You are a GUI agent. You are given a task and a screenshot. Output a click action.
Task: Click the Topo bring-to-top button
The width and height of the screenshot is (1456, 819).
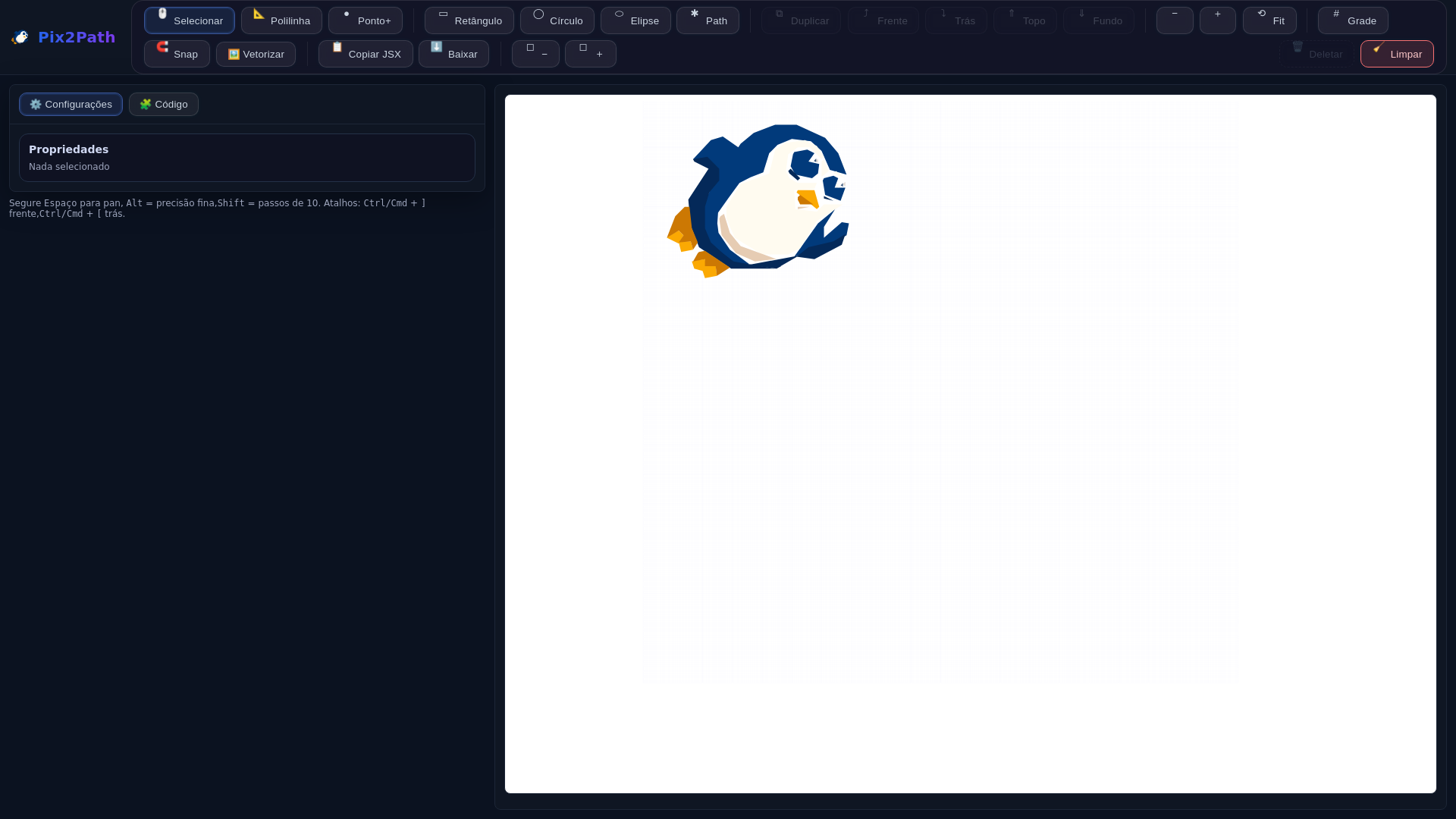coord(1025,20)
